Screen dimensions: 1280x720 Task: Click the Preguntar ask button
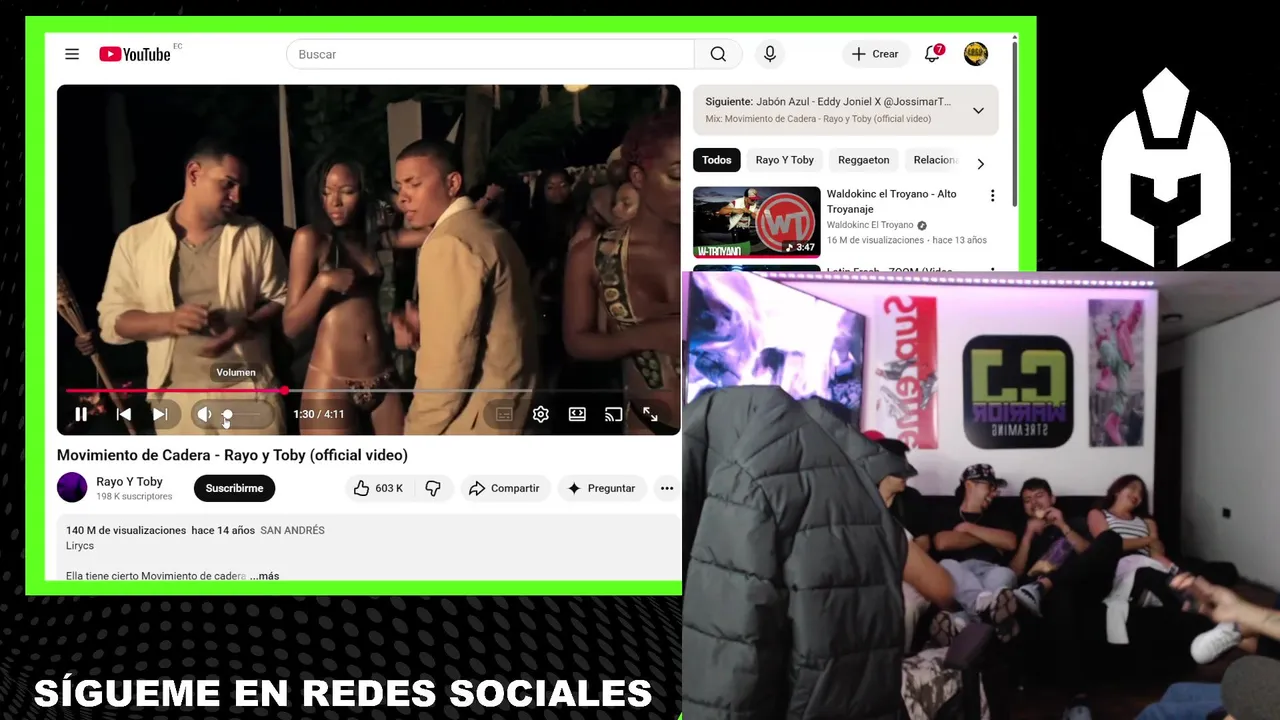[601, 488]
